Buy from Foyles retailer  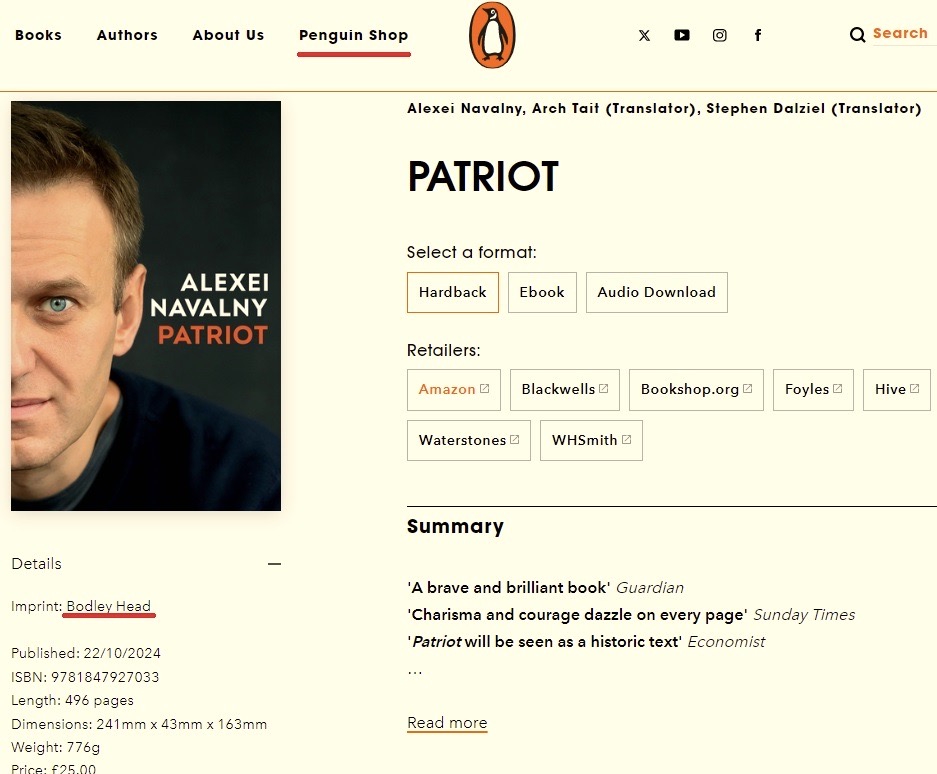(813, 390)
